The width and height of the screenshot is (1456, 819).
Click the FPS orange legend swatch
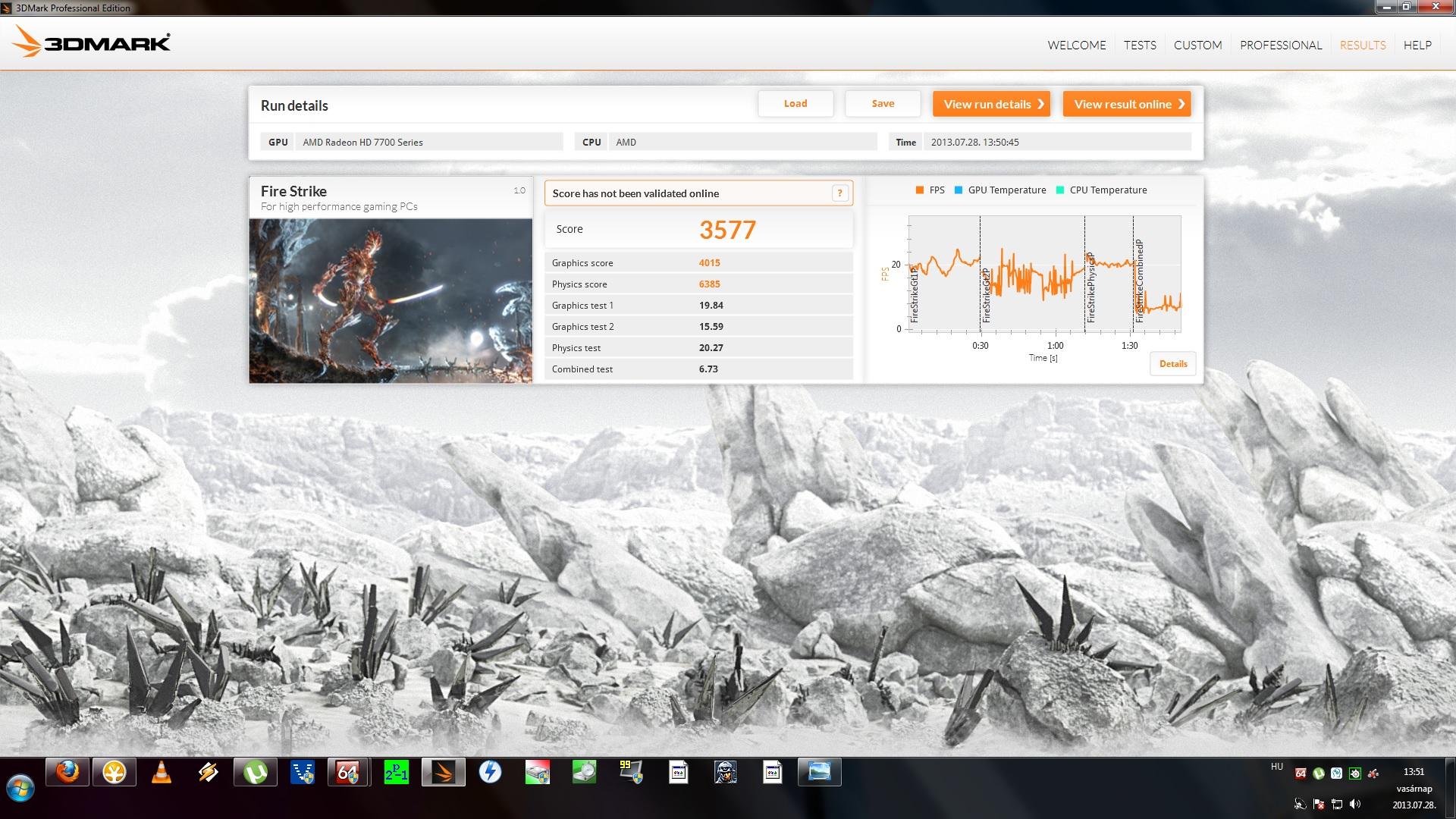(920, 190)
